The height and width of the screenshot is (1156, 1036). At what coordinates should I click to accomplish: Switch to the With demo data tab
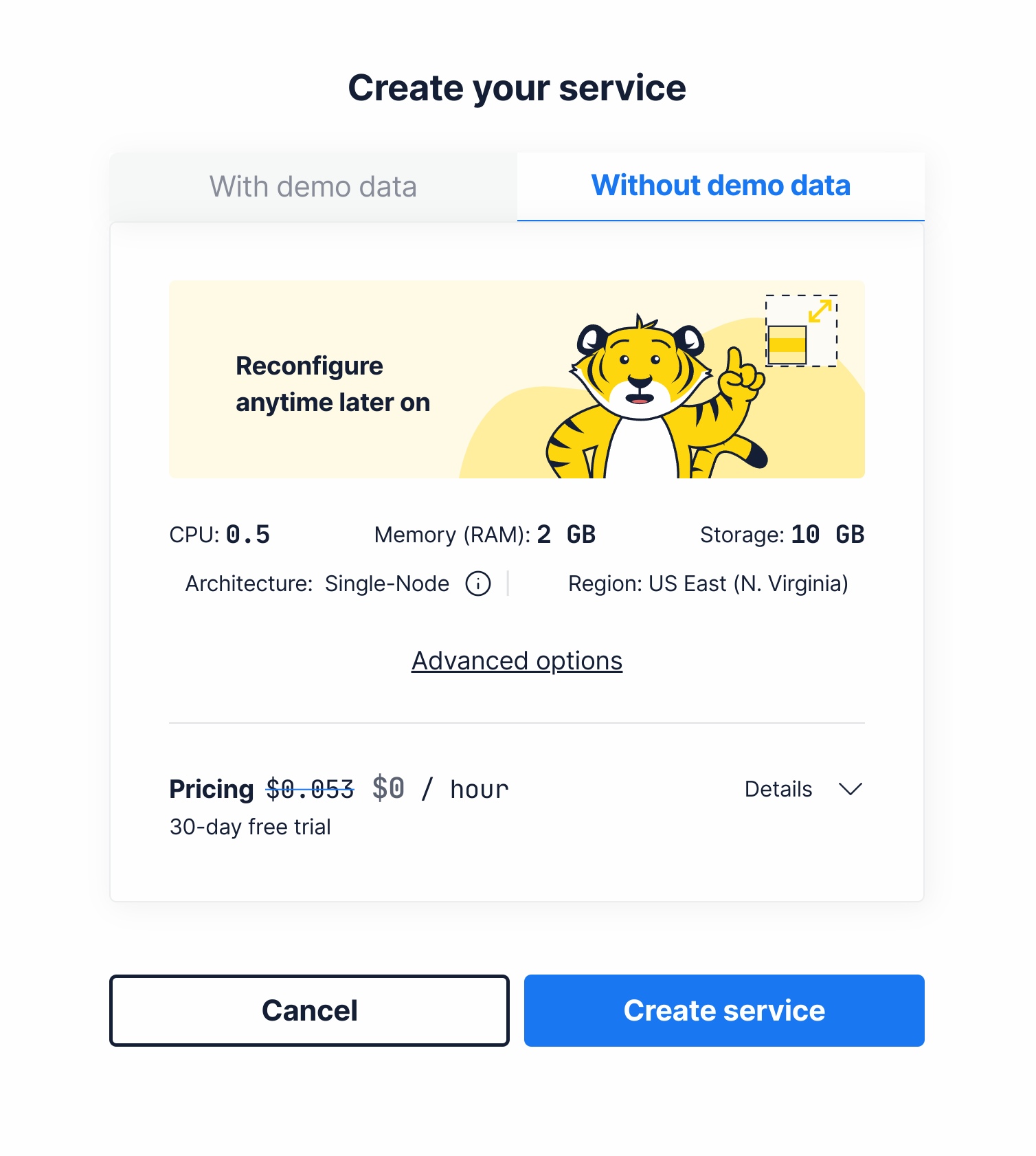(x=313, y=187)
